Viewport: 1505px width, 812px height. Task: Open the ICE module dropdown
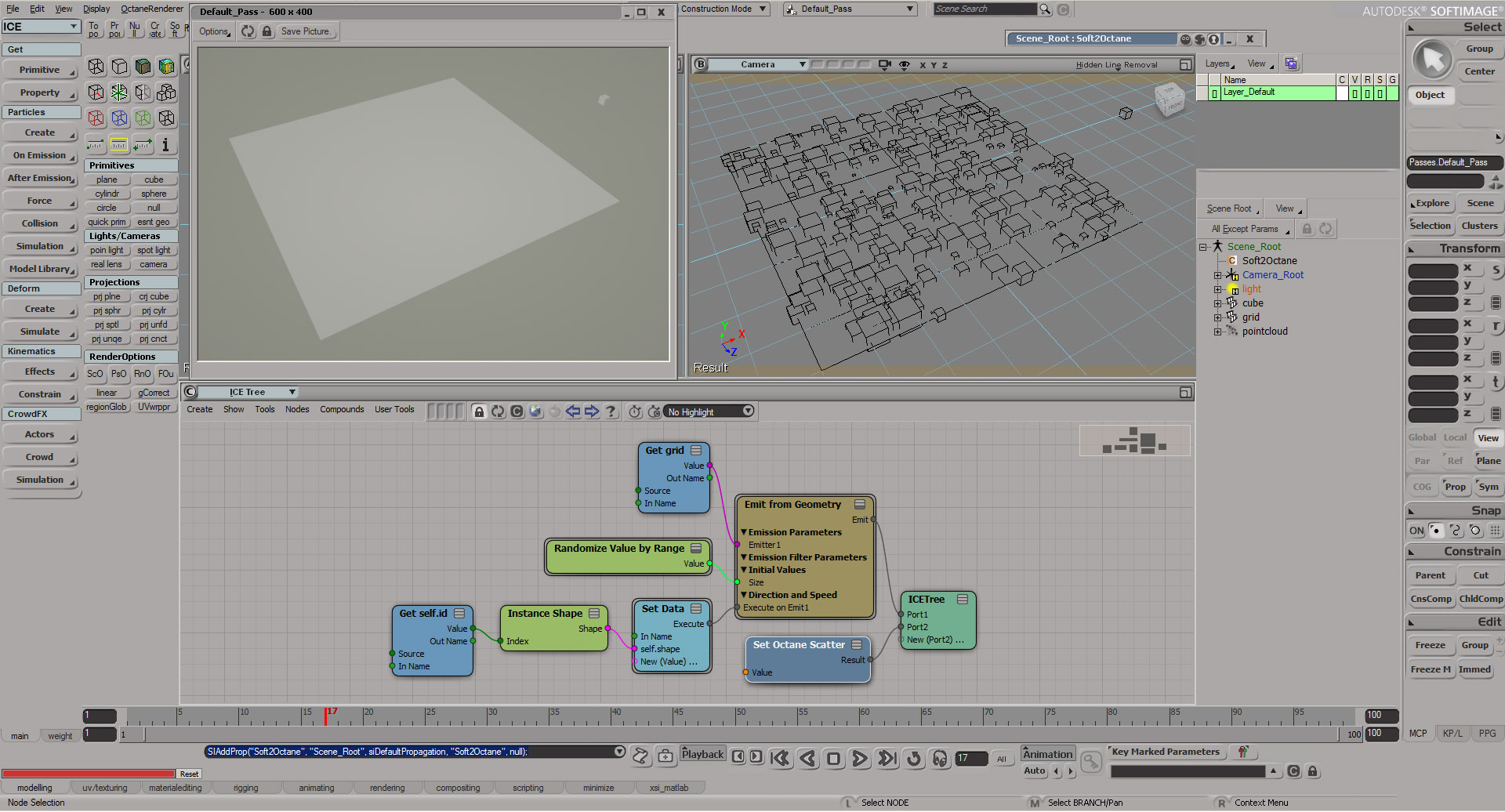[41, 27]
